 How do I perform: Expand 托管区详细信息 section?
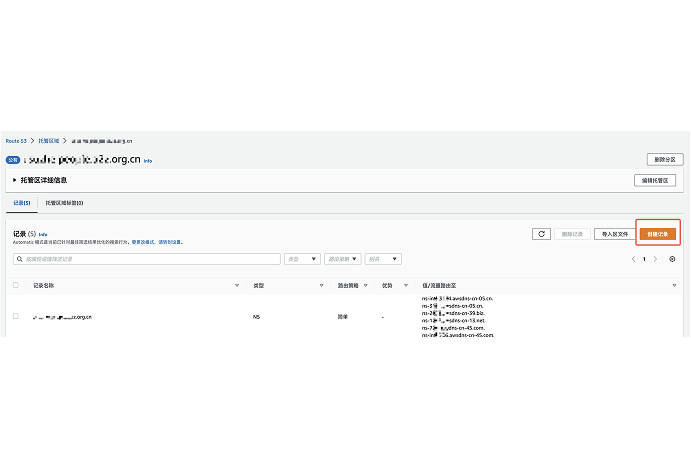tap(14, 180)
